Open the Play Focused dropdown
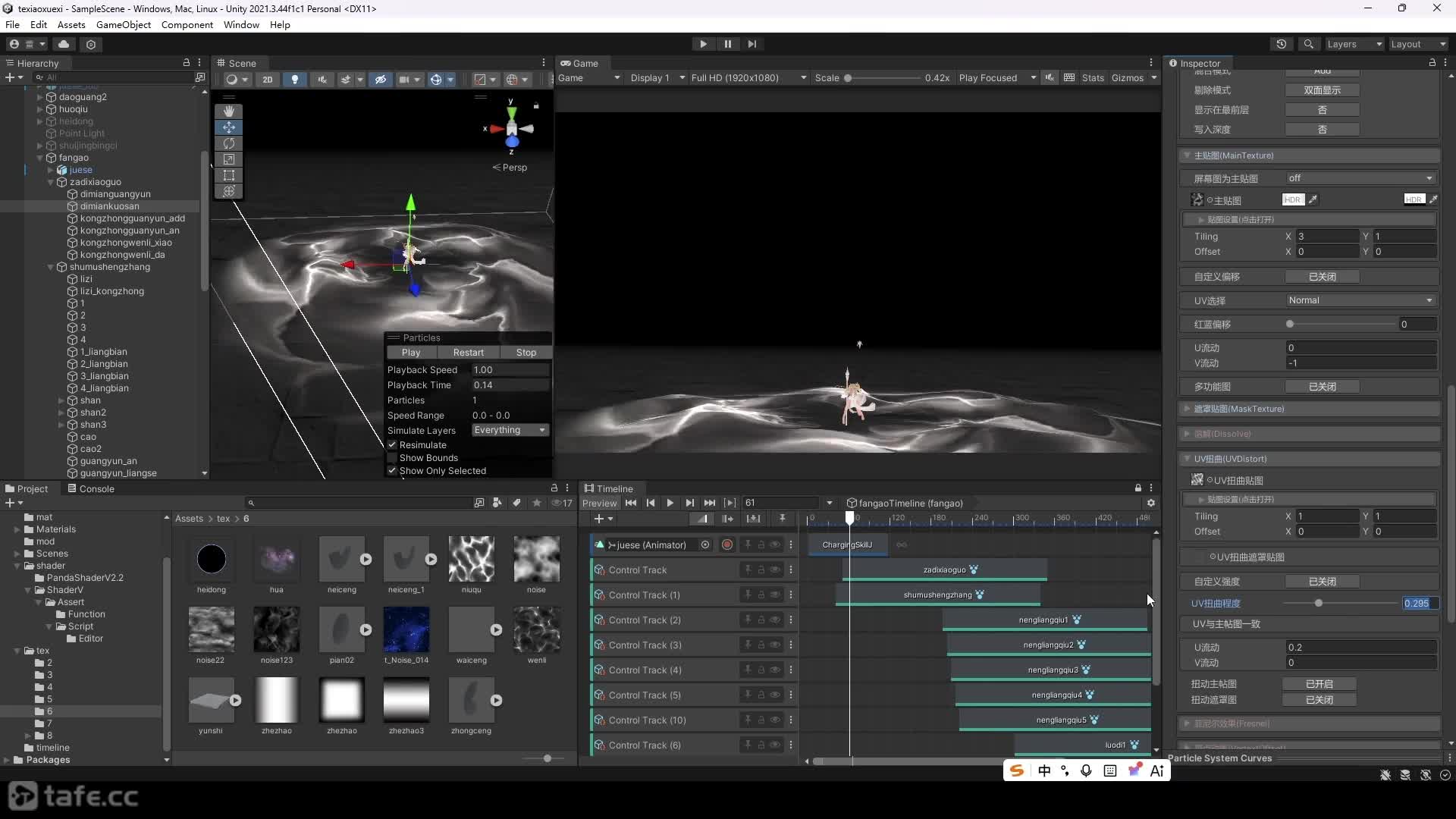 pos(997,78)
